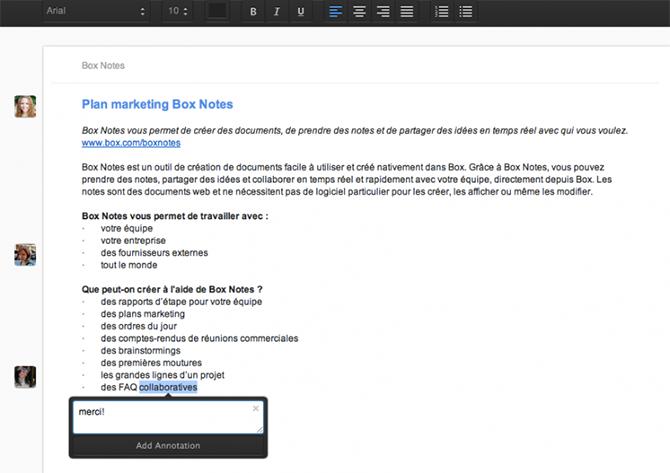
Task: Click the line 'des premières moutures'
Action: tap(151, 363)
